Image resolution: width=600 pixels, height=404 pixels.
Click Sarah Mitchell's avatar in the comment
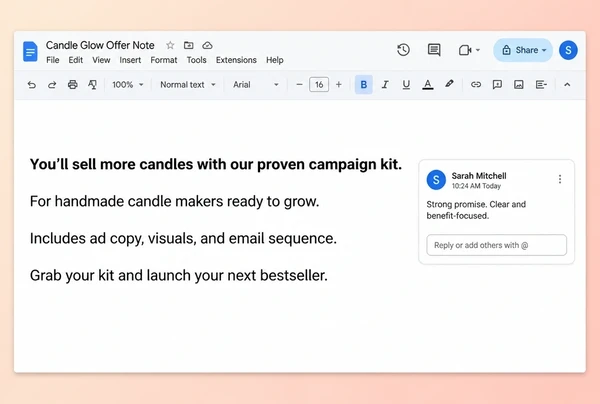pos(436,180)
